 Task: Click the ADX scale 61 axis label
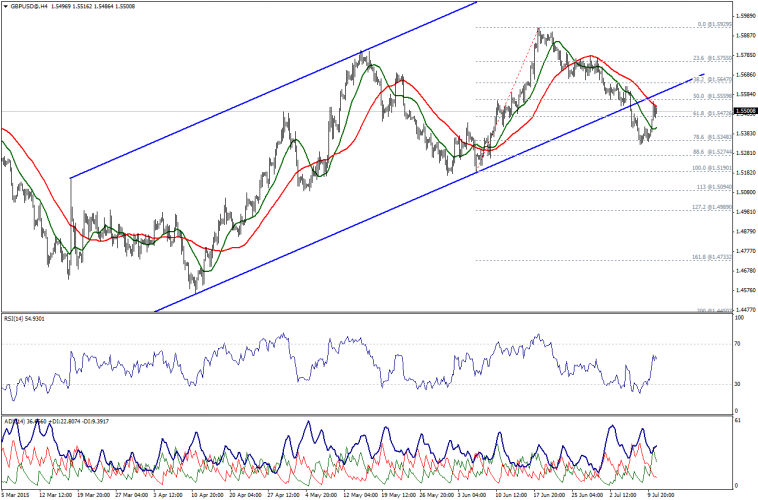(738, 421)
